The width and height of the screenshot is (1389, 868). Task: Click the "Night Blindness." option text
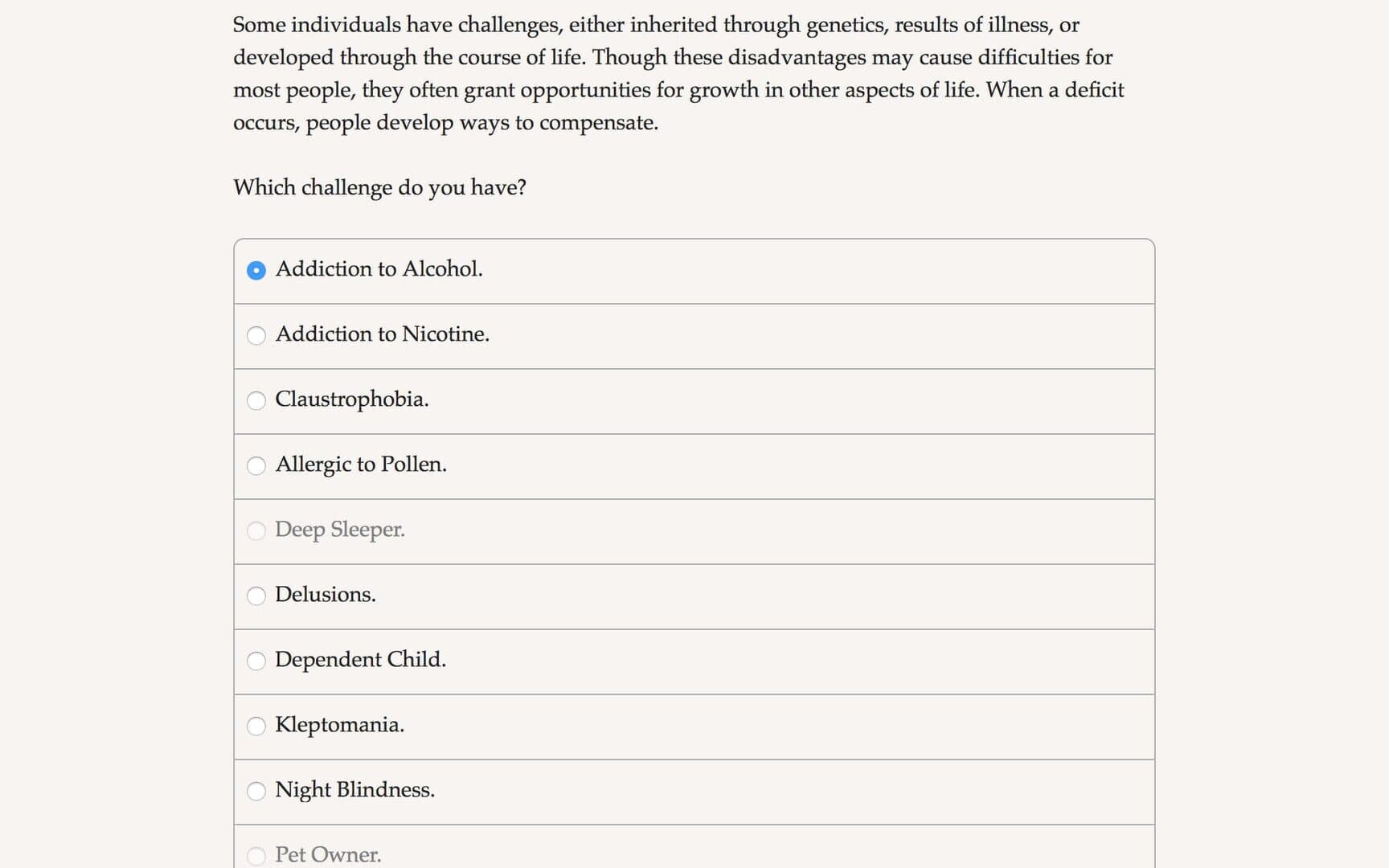click(x=354, y=790)
